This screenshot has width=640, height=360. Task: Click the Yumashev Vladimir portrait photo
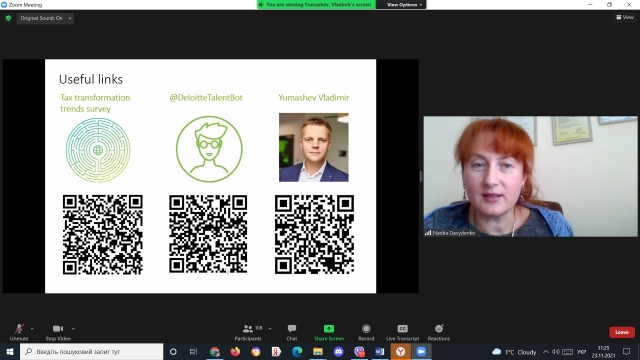(x=314, y=147)
